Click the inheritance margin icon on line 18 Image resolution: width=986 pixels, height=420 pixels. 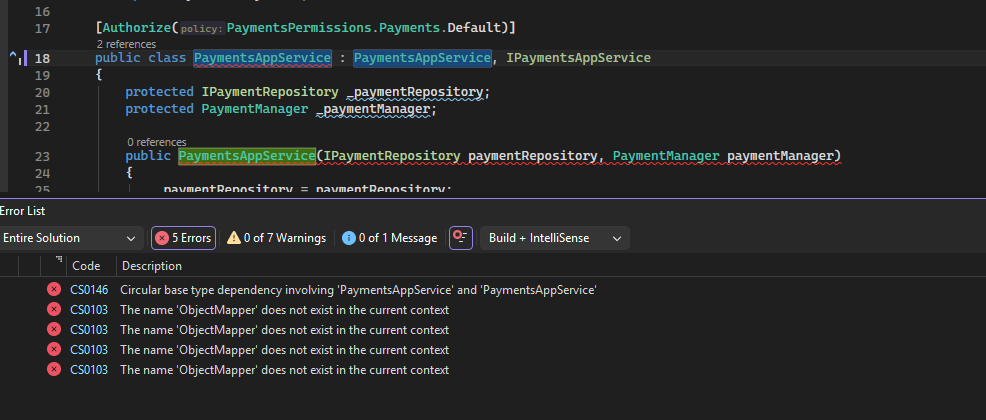pyautogui.click(x=15, y=58)
